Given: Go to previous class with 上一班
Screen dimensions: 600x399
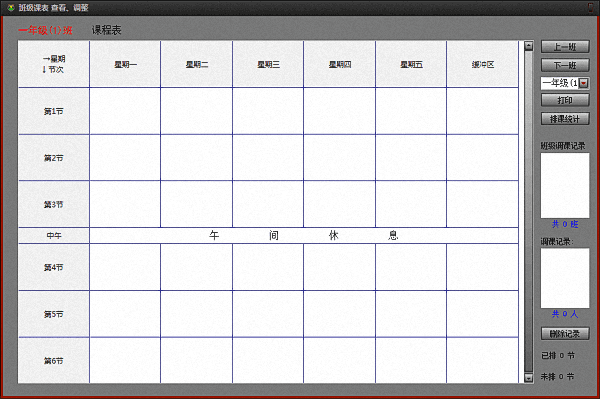Looking at the screenshot, I should pos(565,47).
